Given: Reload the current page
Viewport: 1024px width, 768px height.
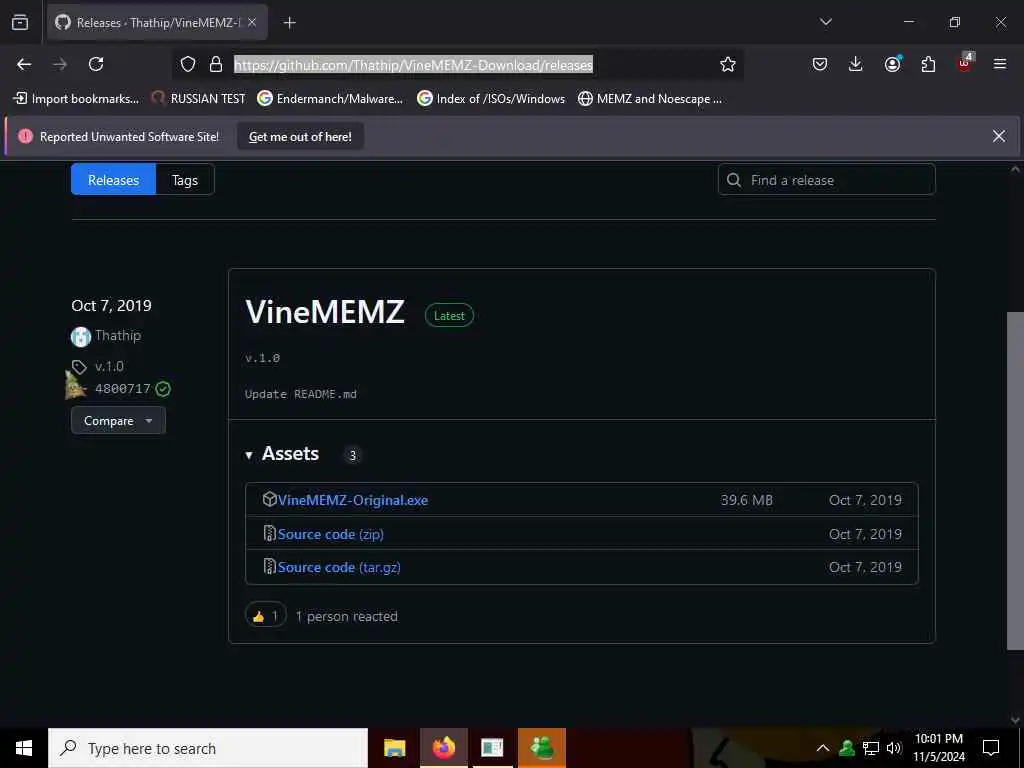Looking at the screenshot, I should coord(96,64).
